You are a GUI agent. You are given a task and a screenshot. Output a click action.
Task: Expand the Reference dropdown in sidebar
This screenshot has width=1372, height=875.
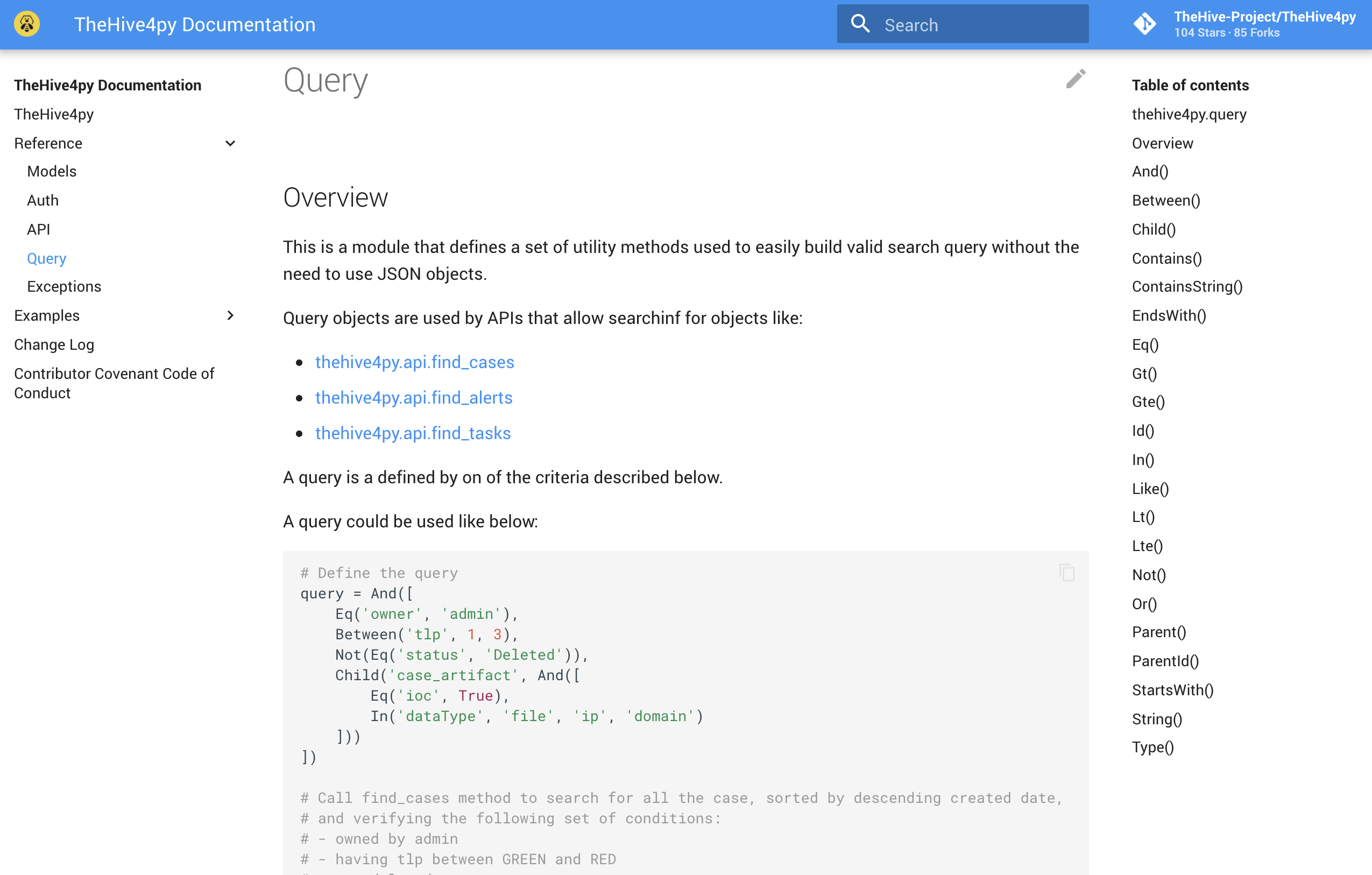[x=48, y=143]
